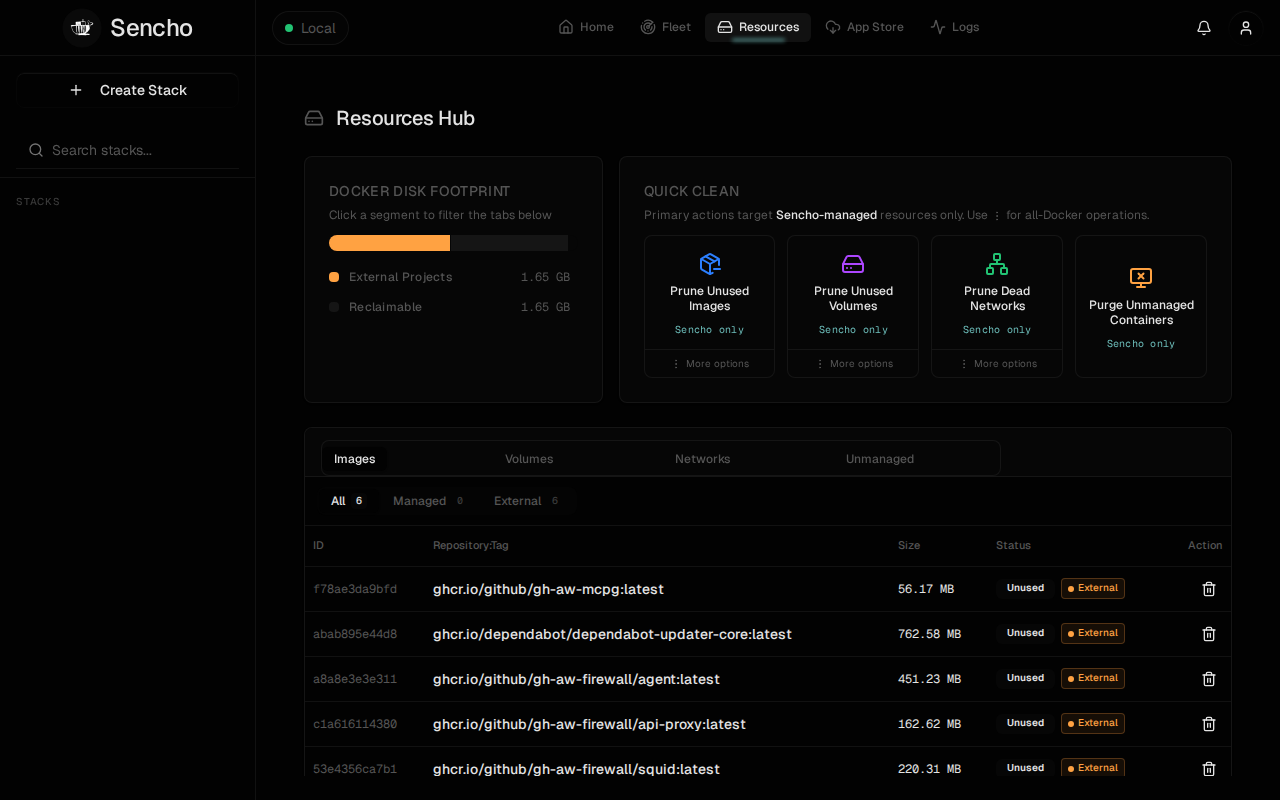This screenshot has width=1280, height=800.
Task: Switch to the Volumes tab
Action: [x=529, y=459]
